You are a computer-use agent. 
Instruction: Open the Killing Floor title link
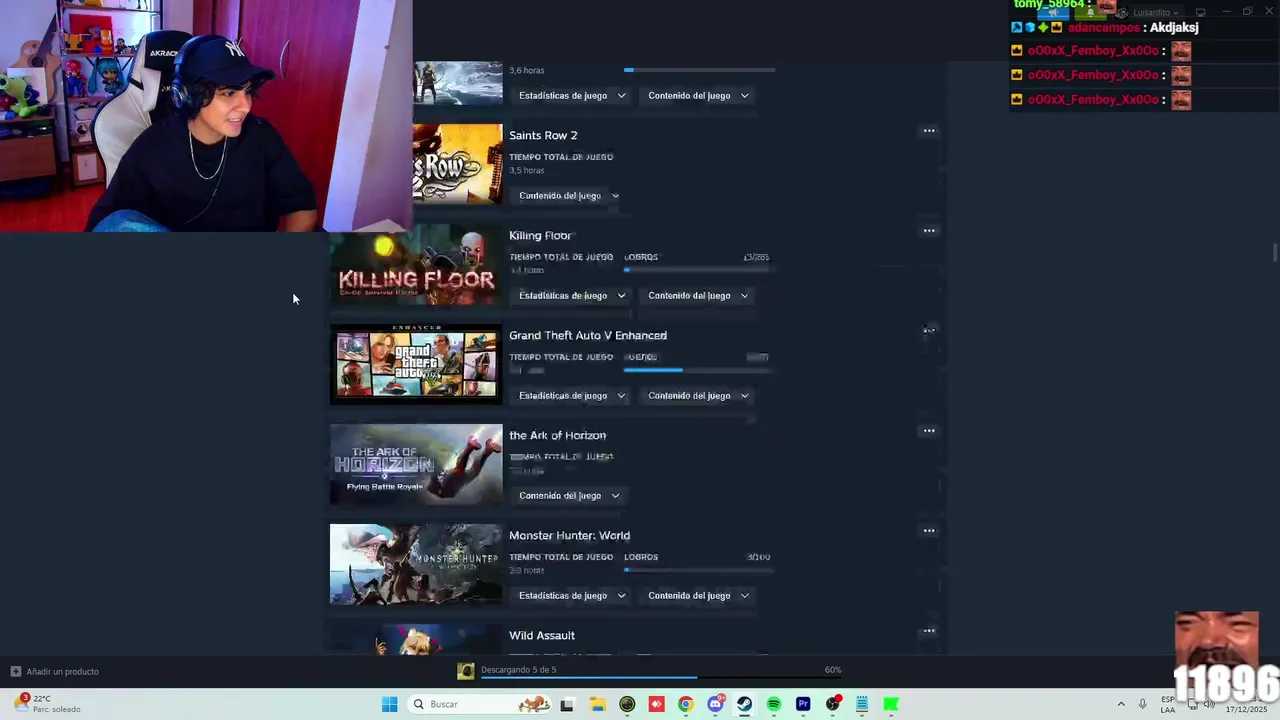coord(540,235)
